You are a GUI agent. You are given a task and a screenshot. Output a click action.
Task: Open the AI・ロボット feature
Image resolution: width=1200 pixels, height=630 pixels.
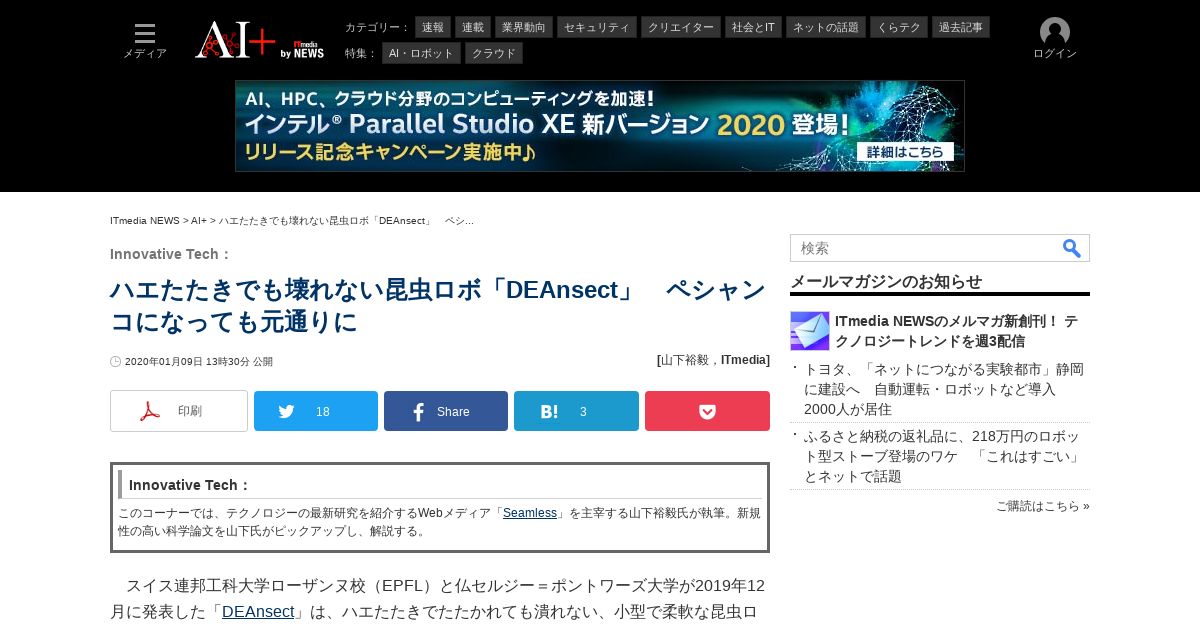pos(421,53)
